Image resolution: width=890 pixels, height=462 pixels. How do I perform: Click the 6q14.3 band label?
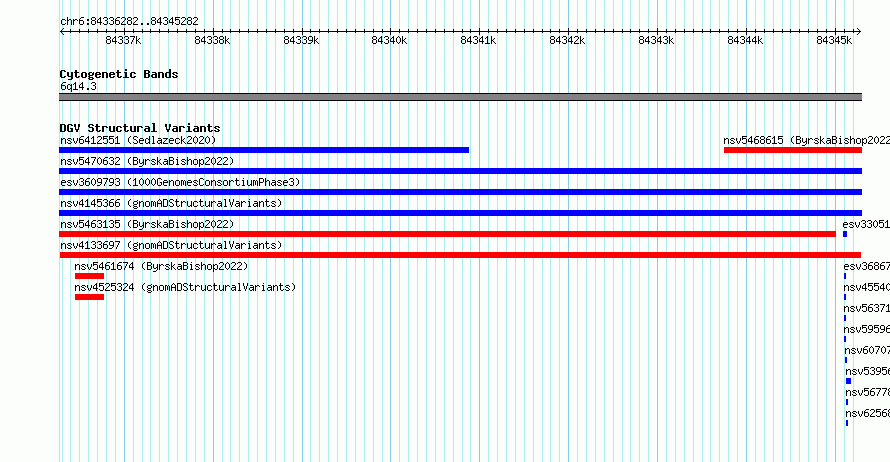(78, 86)
